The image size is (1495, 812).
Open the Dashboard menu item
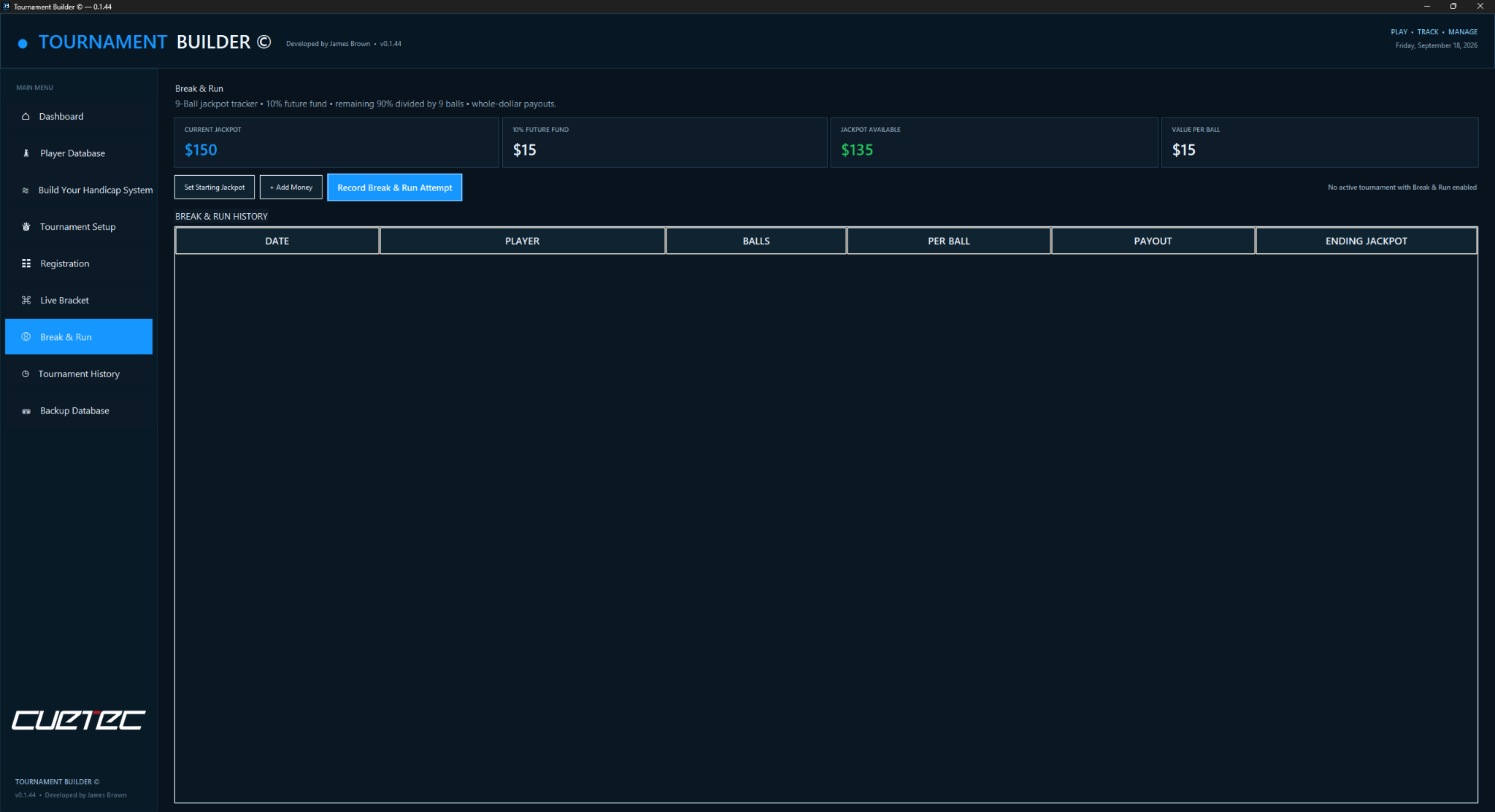(79, 117)
